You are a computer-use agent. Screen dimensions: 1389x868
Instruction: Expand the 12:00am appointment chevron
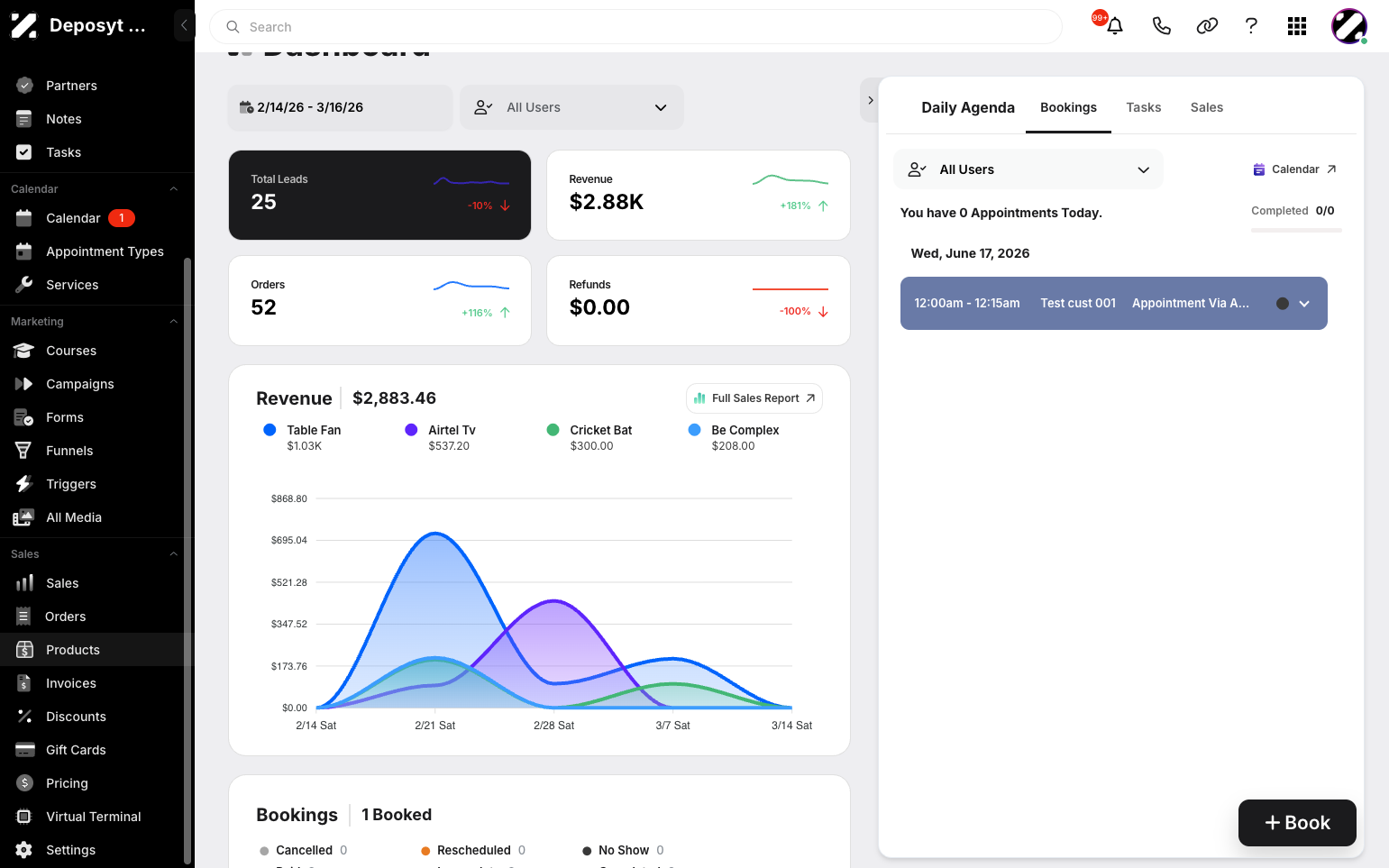point(1304,304)
